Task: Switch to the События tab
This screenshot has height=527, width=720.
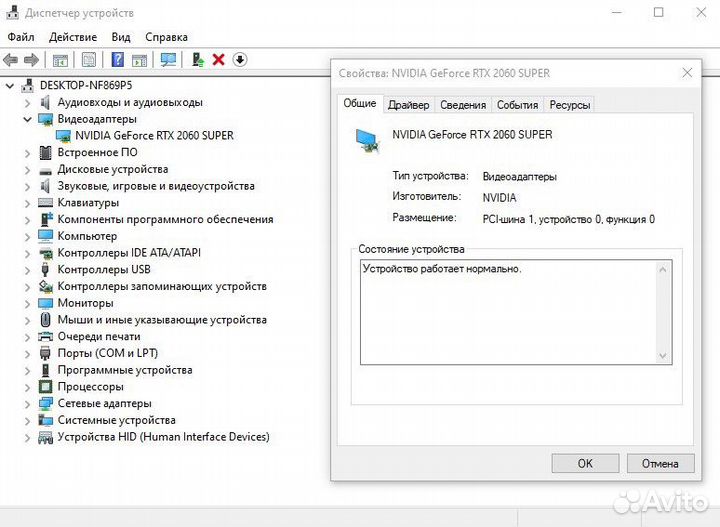Action: tap(518, 105)
